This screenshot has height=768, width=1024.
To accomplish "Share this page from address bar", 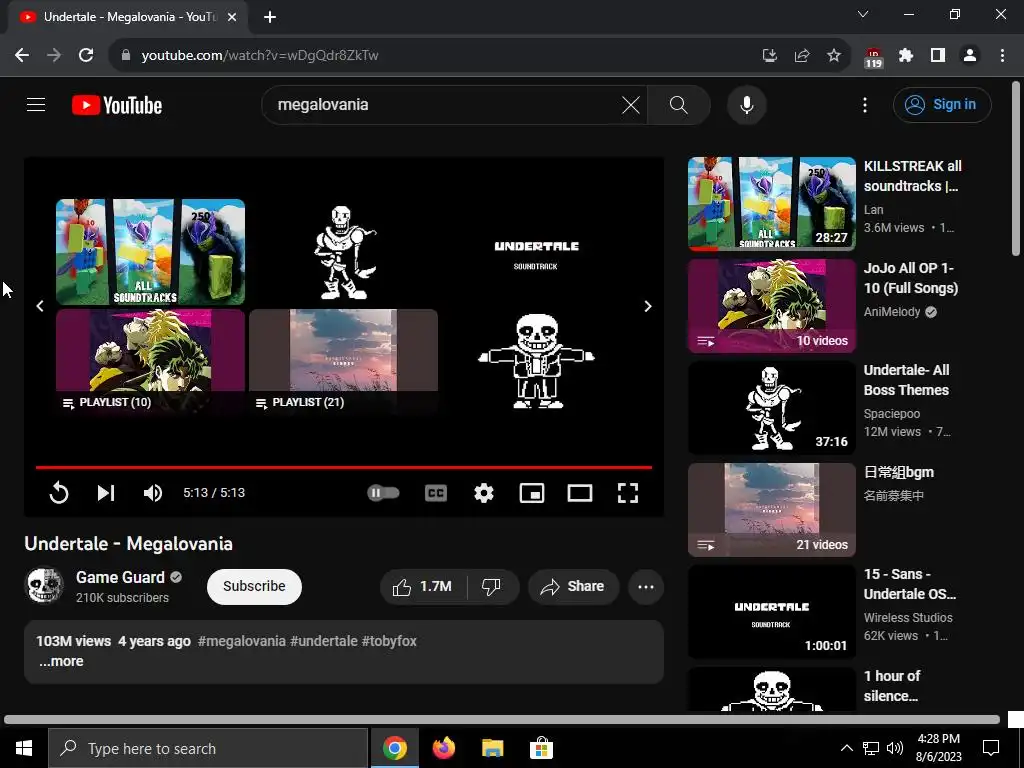I will (x=802, y=55).
